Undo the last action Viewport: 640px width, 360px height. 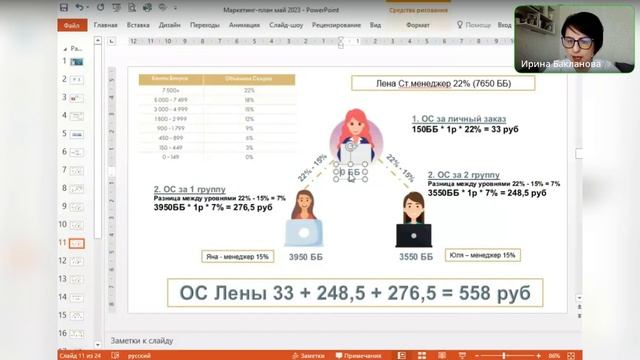(x=79, y=7)
